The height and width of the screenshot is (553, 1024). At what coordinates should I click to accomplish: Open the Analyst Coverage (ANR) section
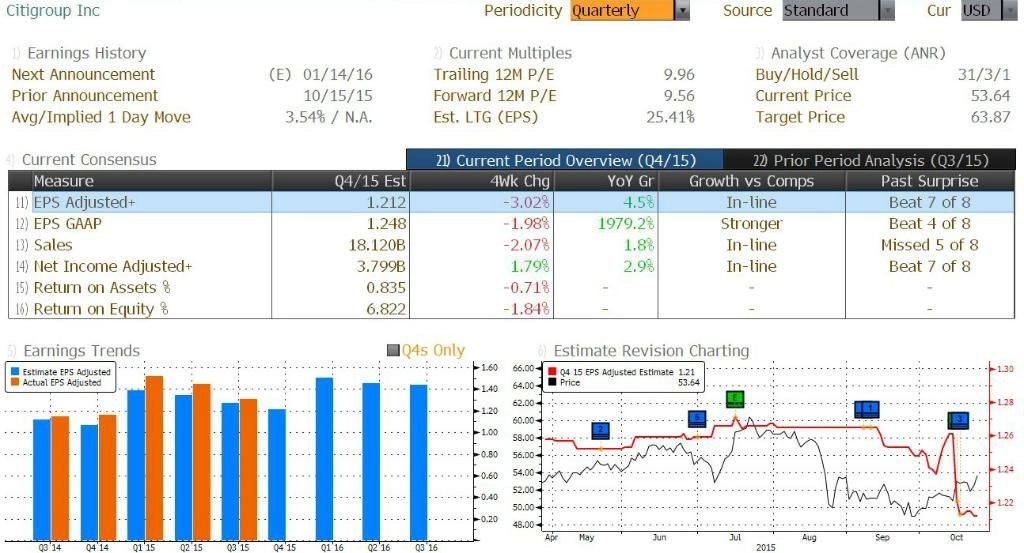pos(858,53)
